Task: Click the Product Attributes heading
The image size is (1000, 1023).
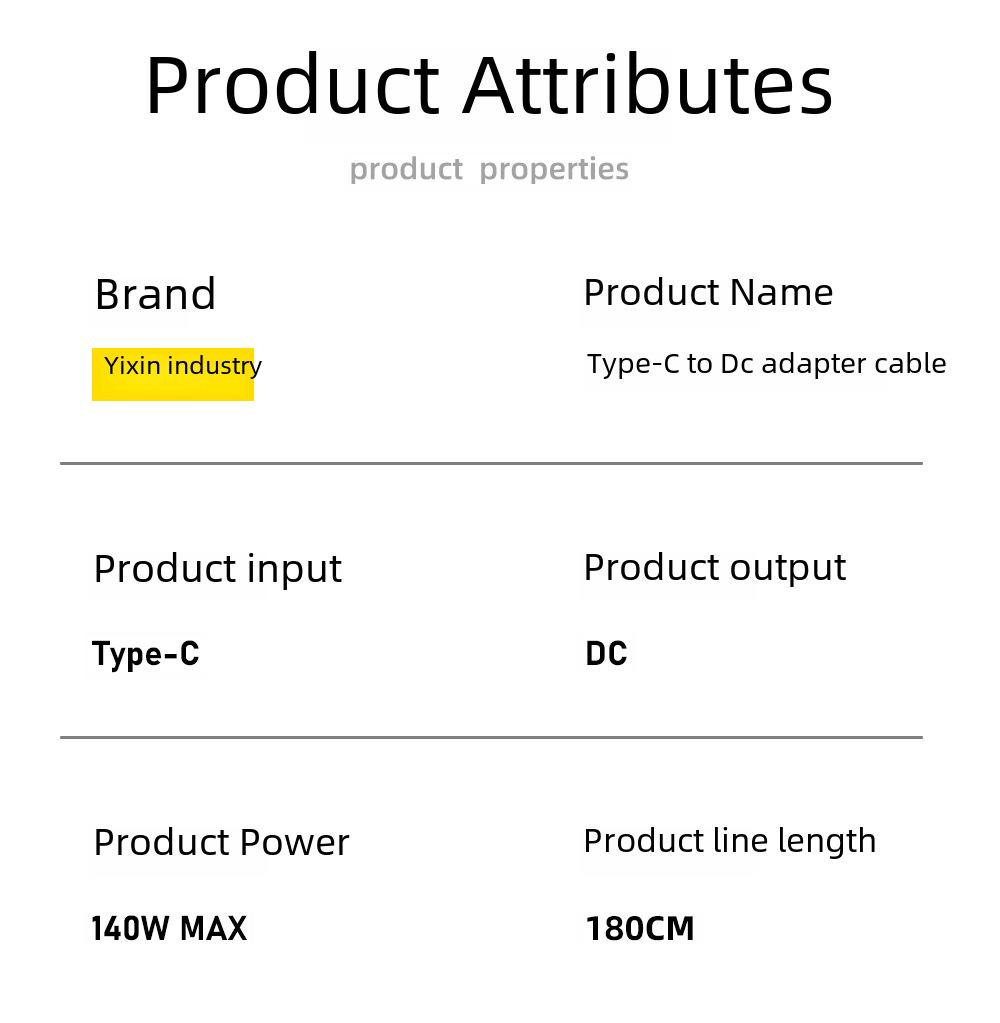Action: coord(489,85)
